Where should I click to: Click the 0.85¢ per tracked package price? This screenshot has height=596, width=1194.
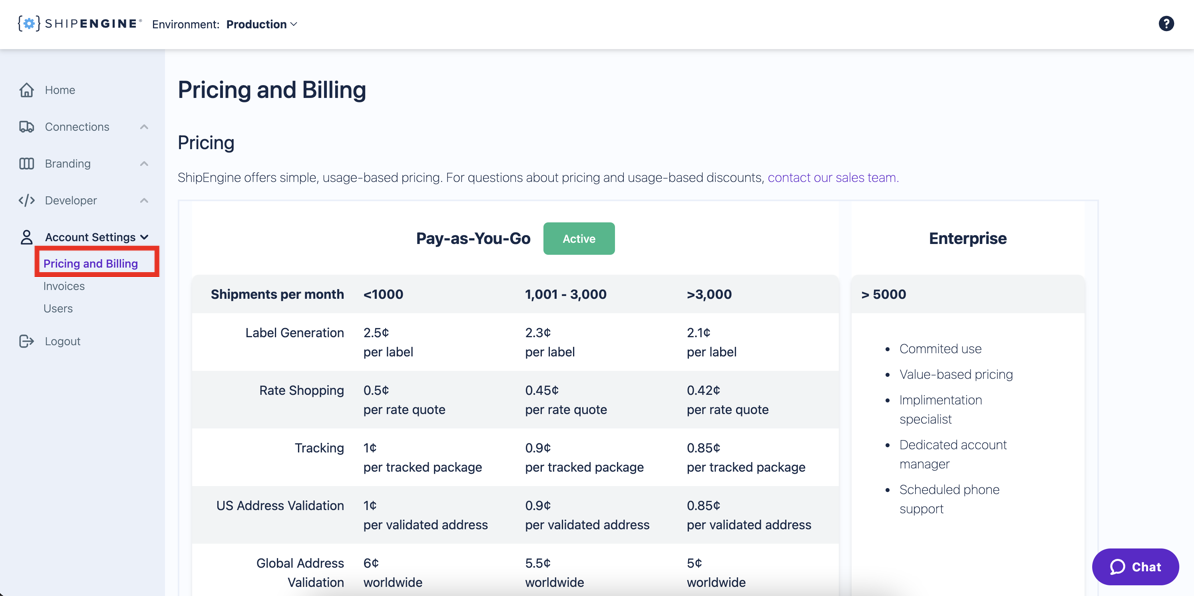tap(745, 457)
